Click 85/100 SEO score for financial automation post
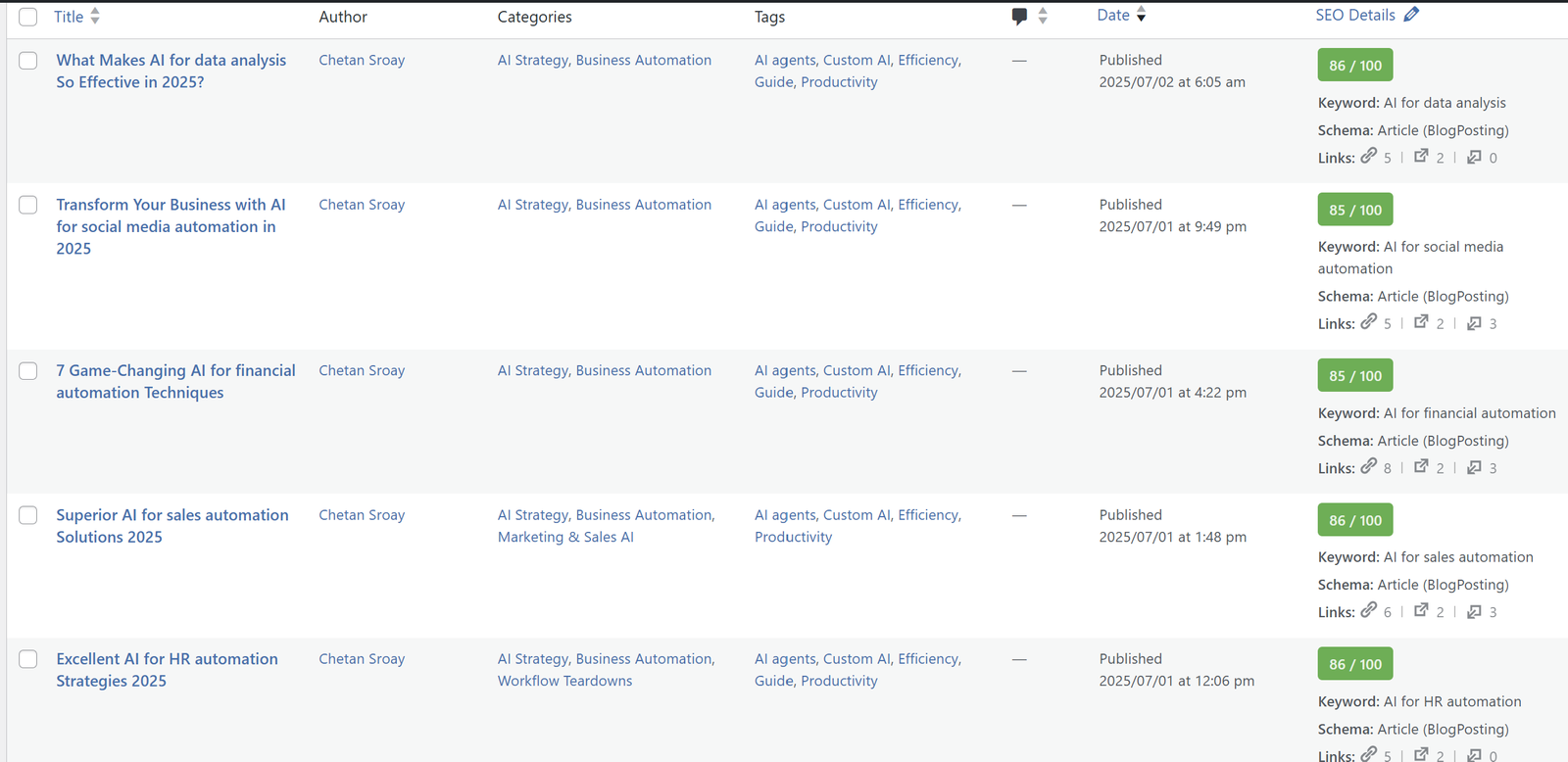Viewport: 1568px width, 762px height. pos(1355,376)
